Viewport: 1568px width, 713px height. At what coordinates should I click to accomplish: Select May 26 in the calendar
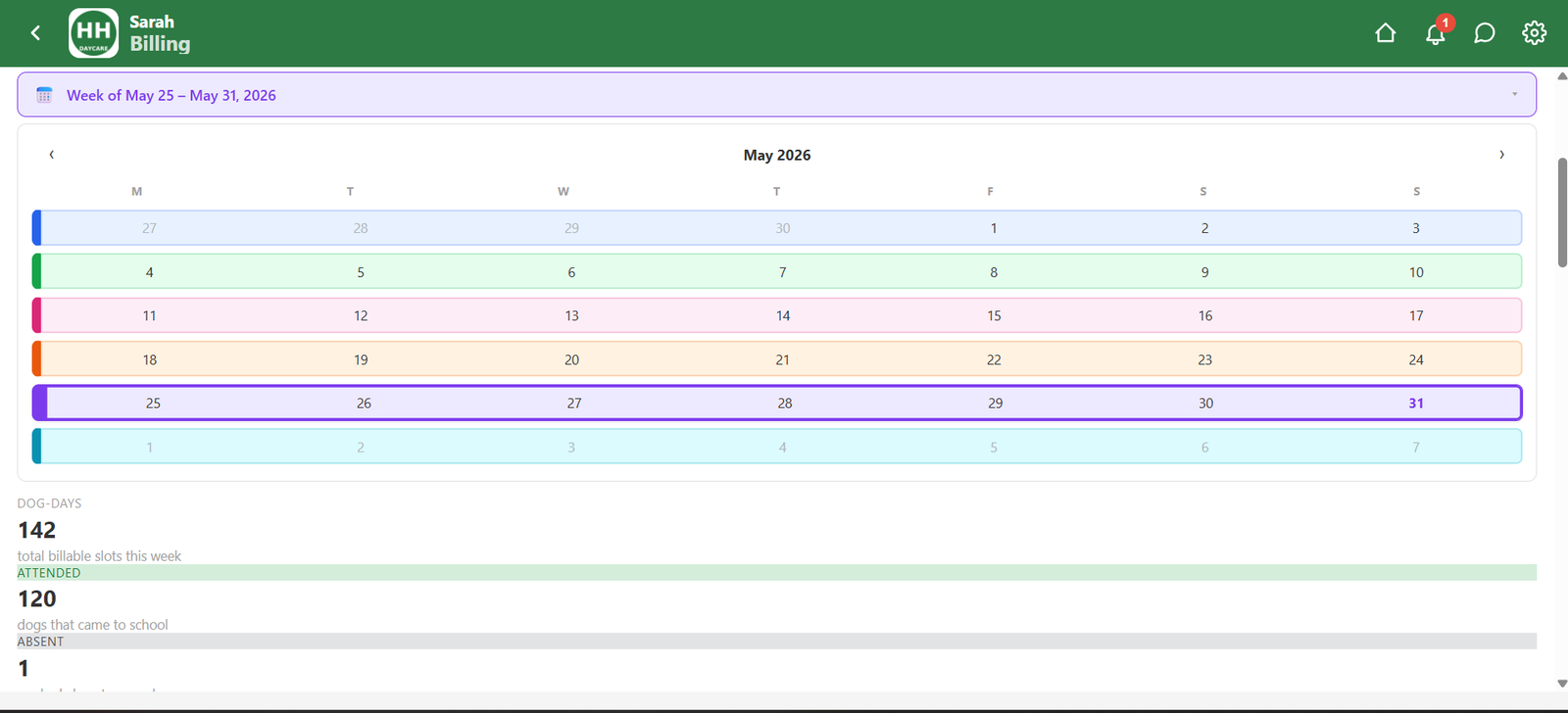(364, 403)
